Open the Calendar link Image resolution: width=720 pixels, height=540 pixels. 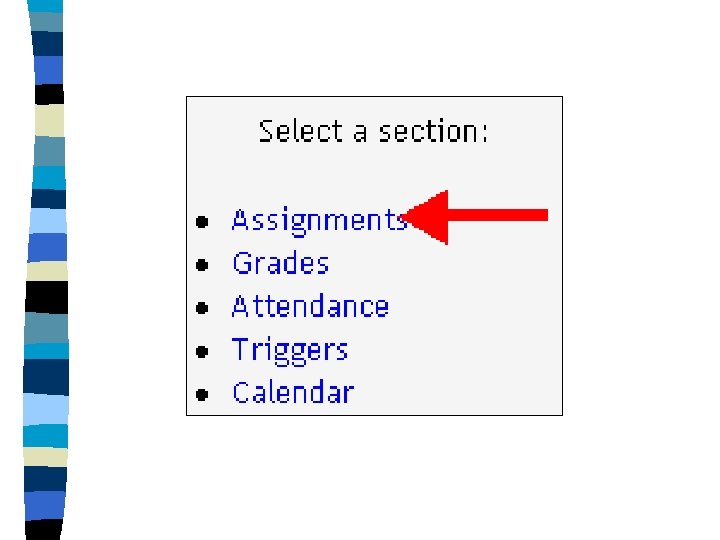[x=293, y=393]
